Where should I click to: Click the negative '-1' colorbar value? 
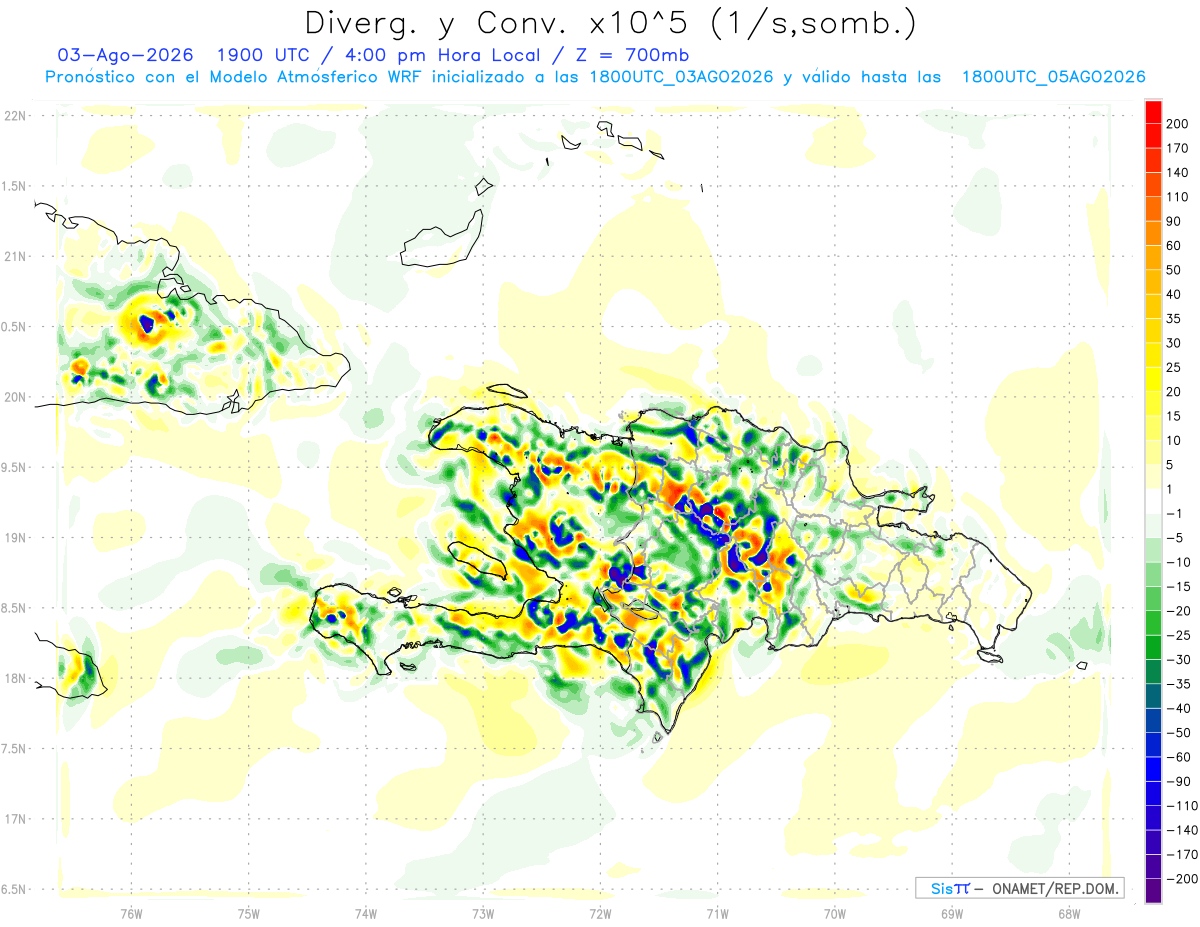(x=1175, y=513)
